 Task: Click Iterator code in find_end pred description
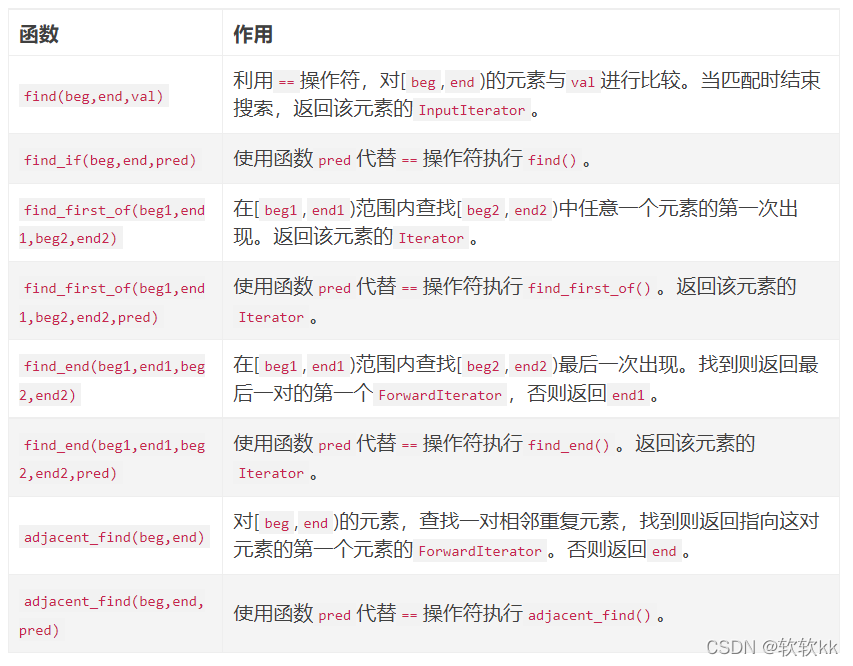point(271,473)
